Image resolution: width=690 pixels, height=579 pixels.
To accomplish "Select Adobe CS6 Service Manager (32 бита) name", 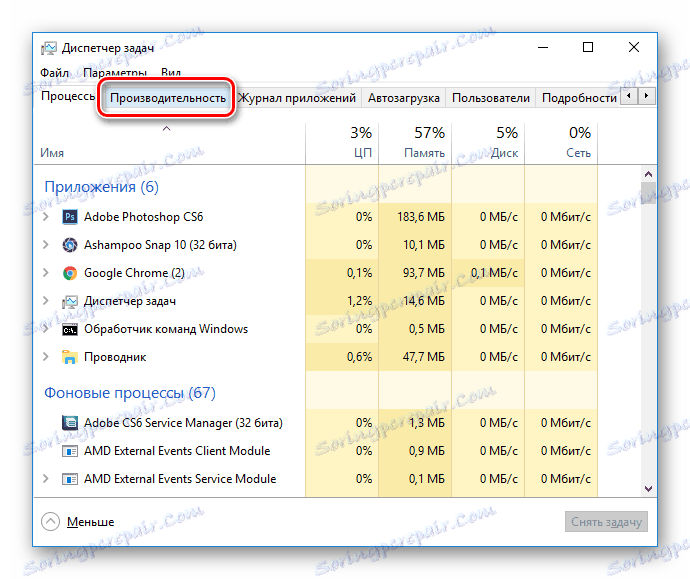I will coord(183,423).
